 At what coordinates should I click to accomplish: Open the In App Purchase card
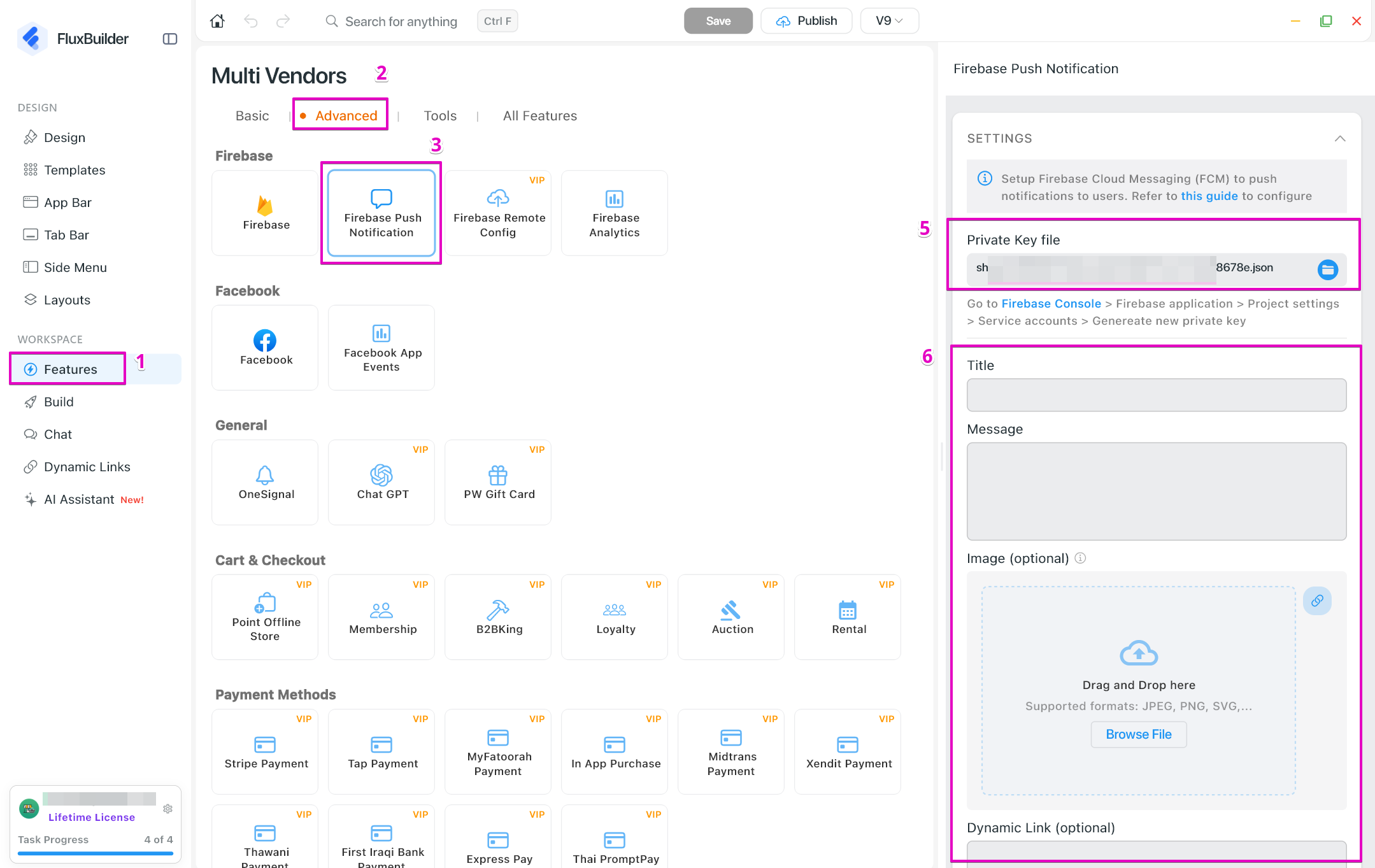pyautogui.click(x=615, y=751)
